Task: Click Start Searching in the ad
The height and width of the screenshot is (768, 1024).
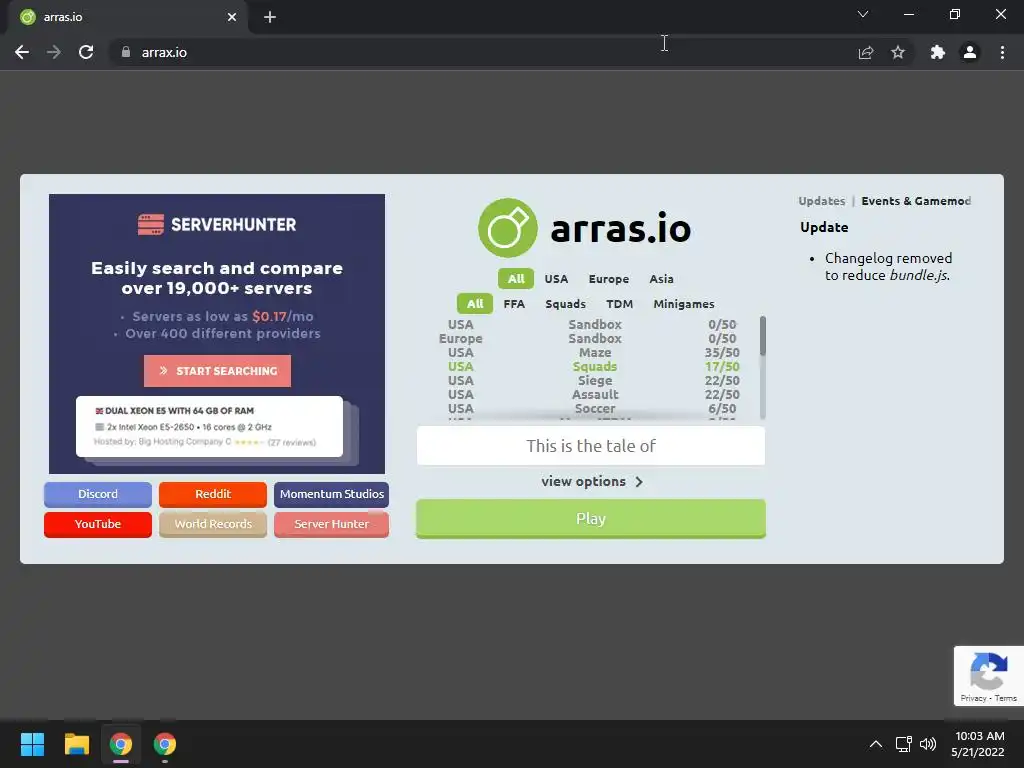Action: click(217, 371)
